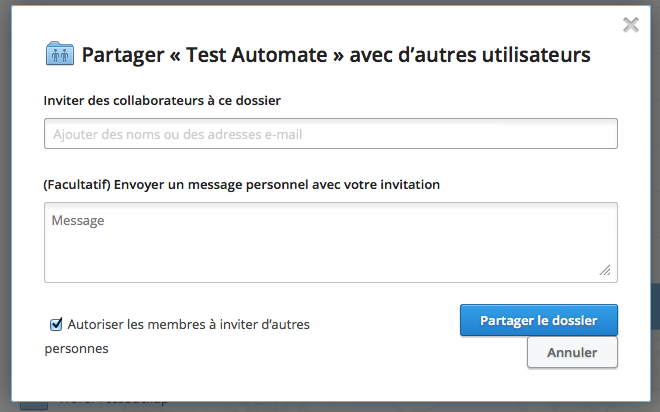Click the word 'personnes' under the checkbox

pos(76,349)
